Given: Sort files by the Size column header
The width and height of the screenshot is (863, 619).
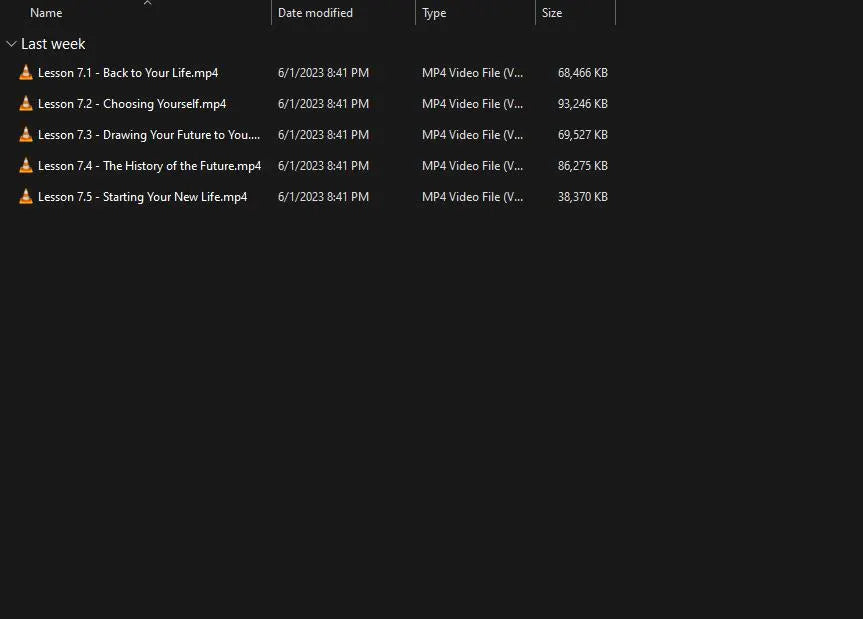Looking at the screenshot, I should (552, 13).
